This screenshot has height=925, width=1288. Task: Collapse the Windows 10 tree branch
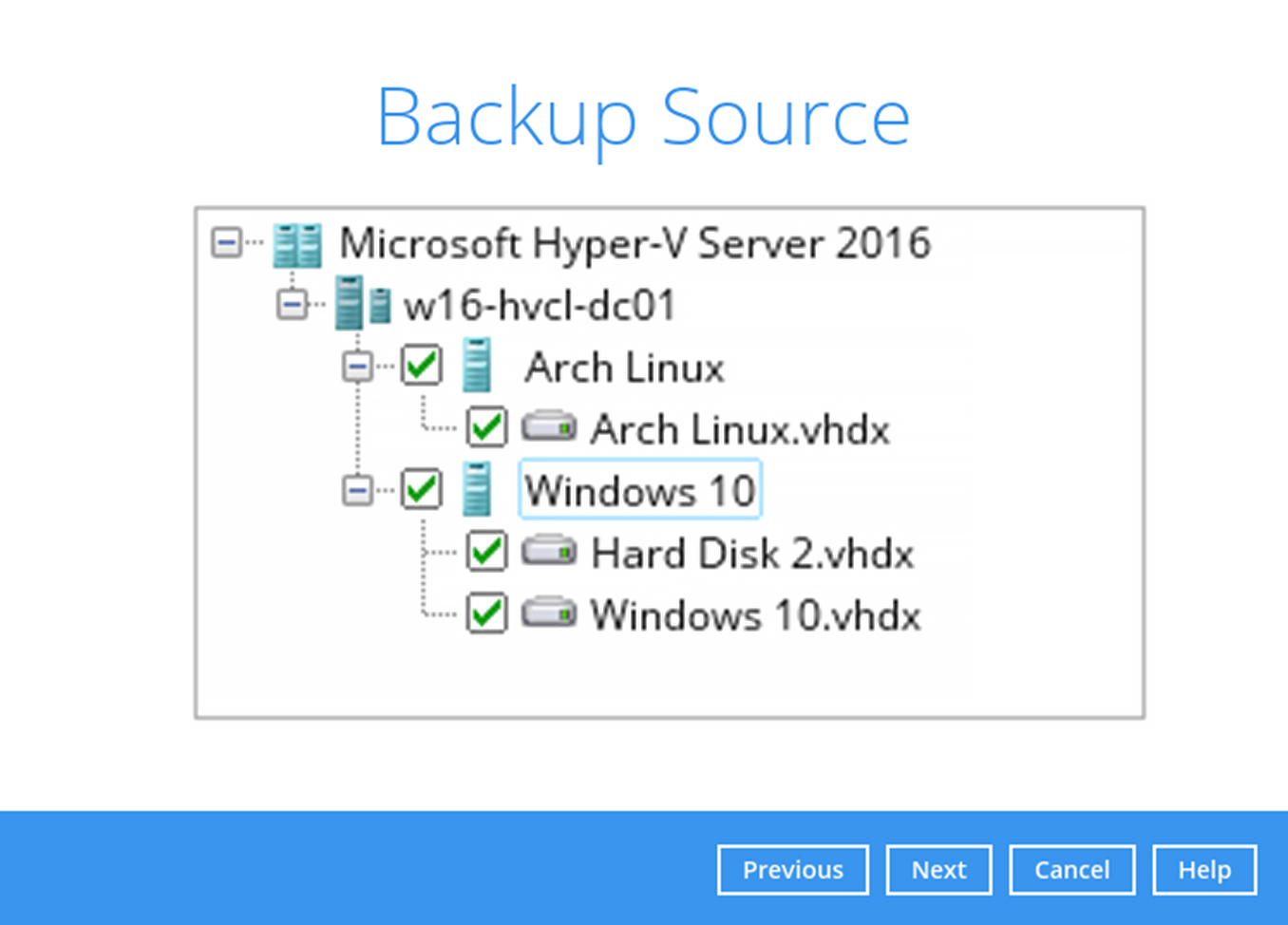click(357, 489)
